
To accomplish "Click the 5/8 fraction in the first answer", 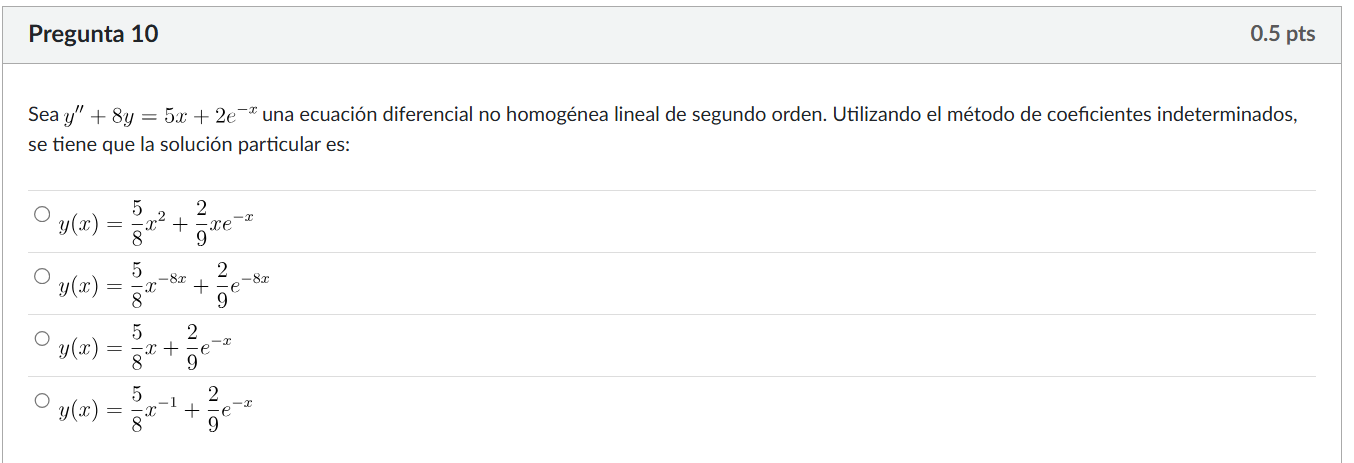I will pos(137,223).
